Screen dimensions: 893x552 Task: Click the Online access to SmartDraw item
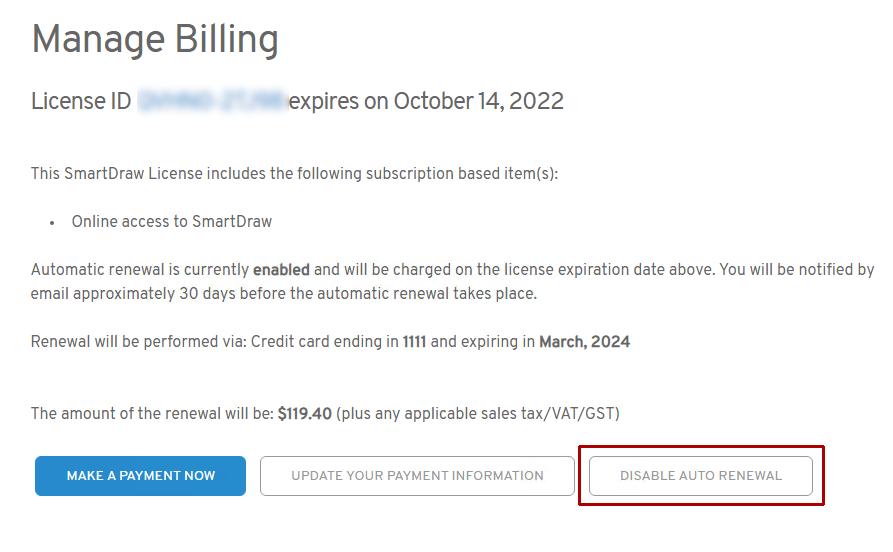click(171, 221)
